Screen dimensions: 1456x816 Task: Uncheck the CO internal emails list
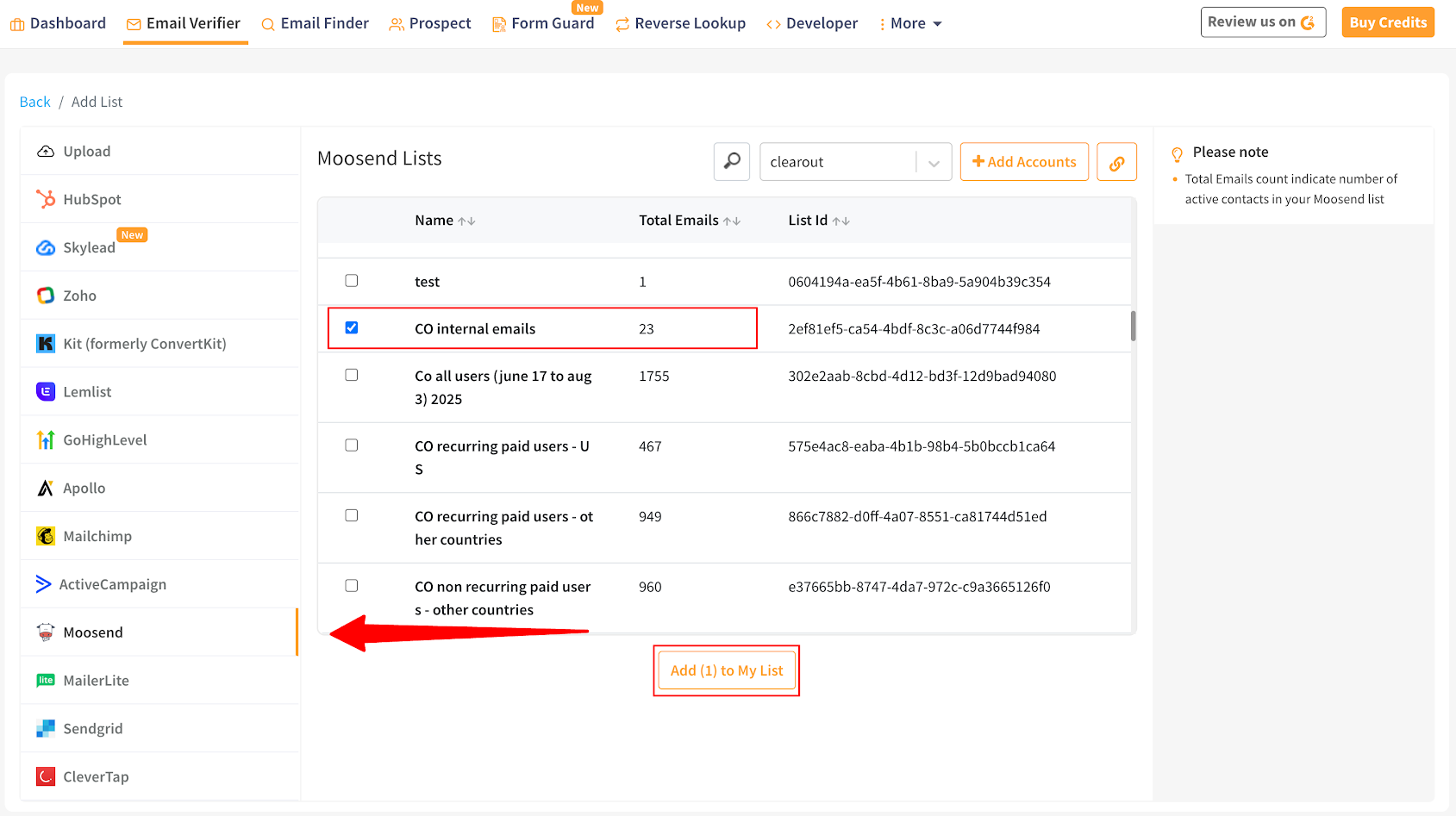tap(351, 327)
